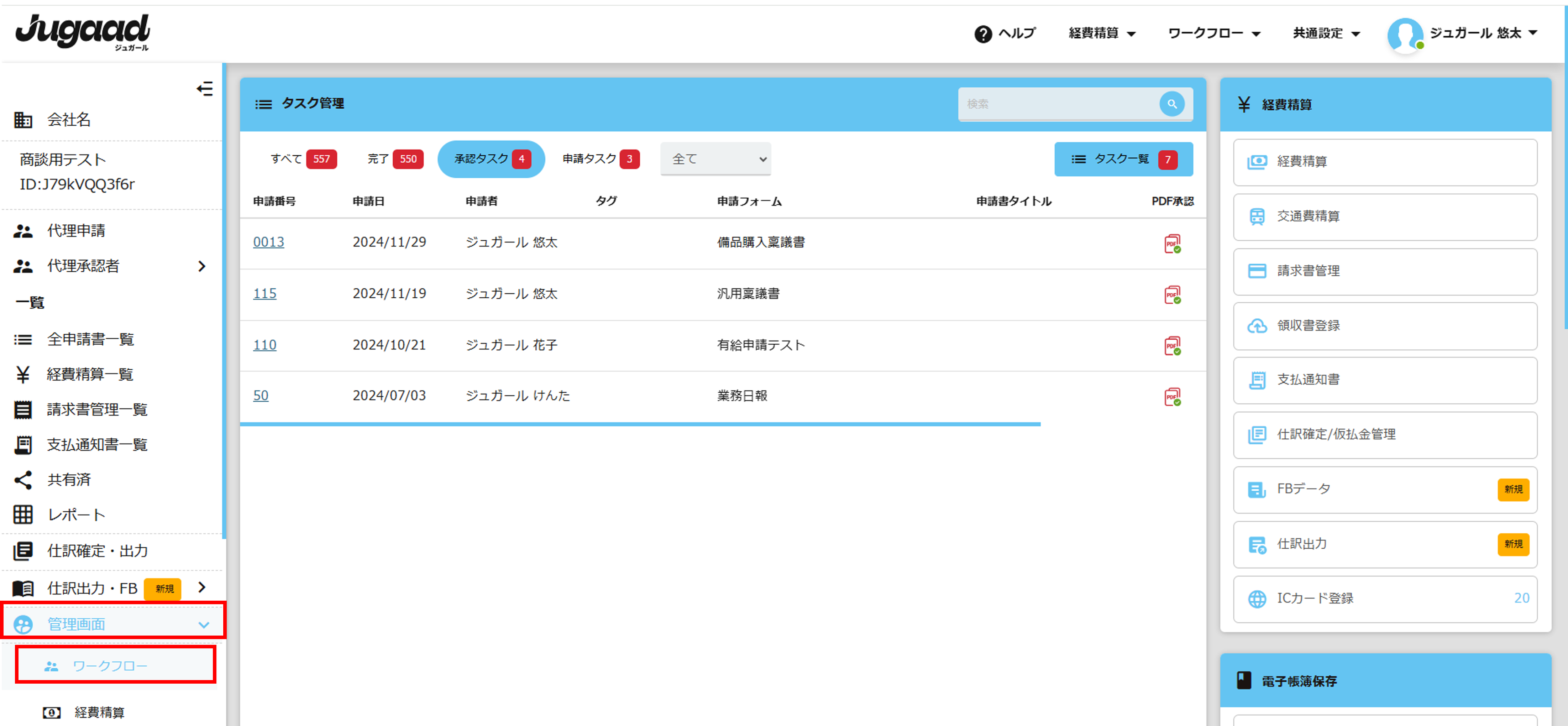Click the 会社名 building icon
The width and height of the screenshot is (1568, 726).
point(23,120)
